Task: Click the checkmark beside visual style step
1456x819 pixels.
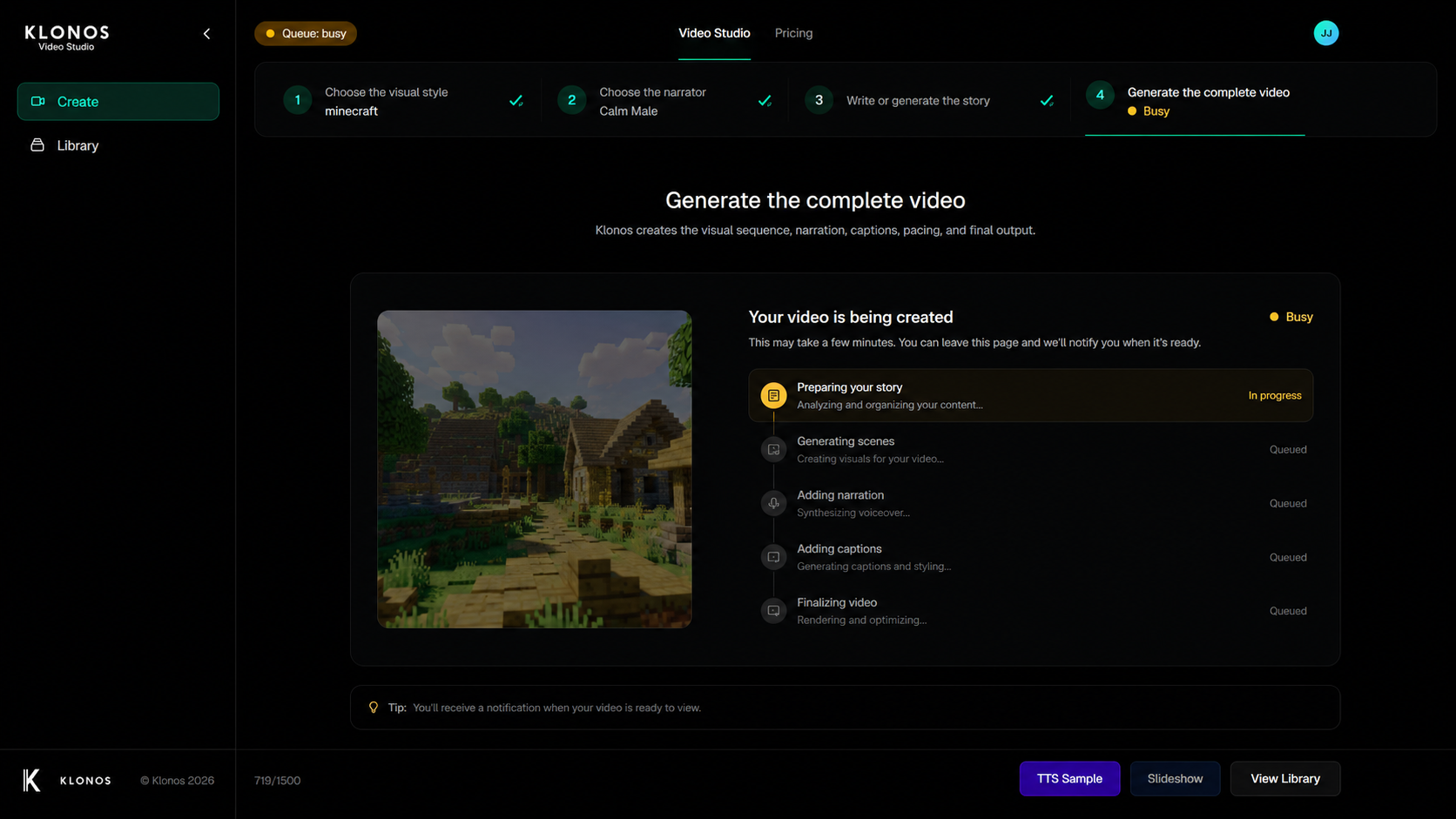Action: 516,101
